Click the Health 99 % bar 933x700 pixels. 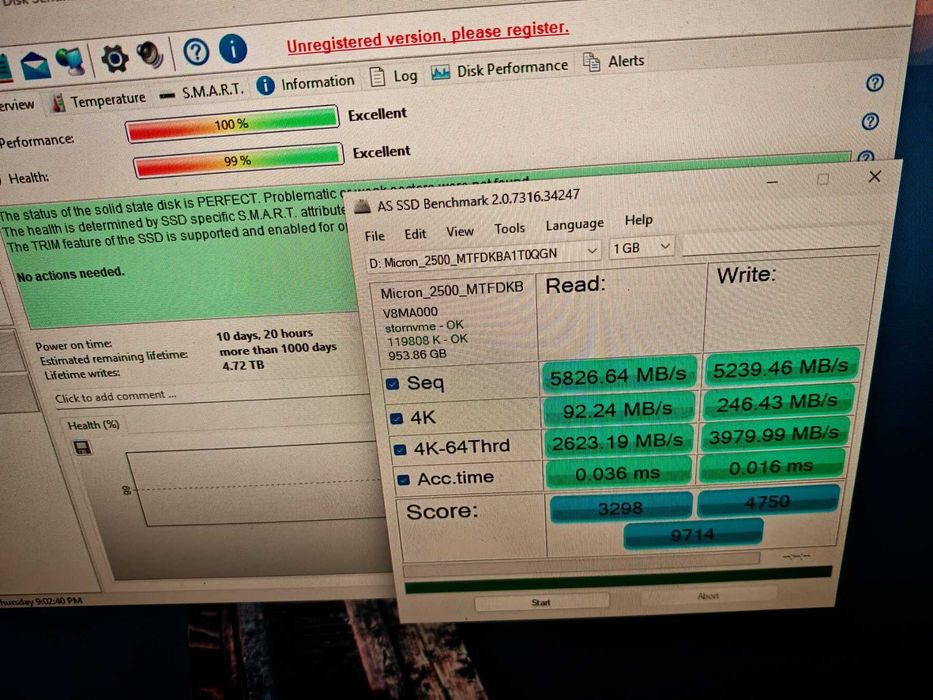(238, 160)
